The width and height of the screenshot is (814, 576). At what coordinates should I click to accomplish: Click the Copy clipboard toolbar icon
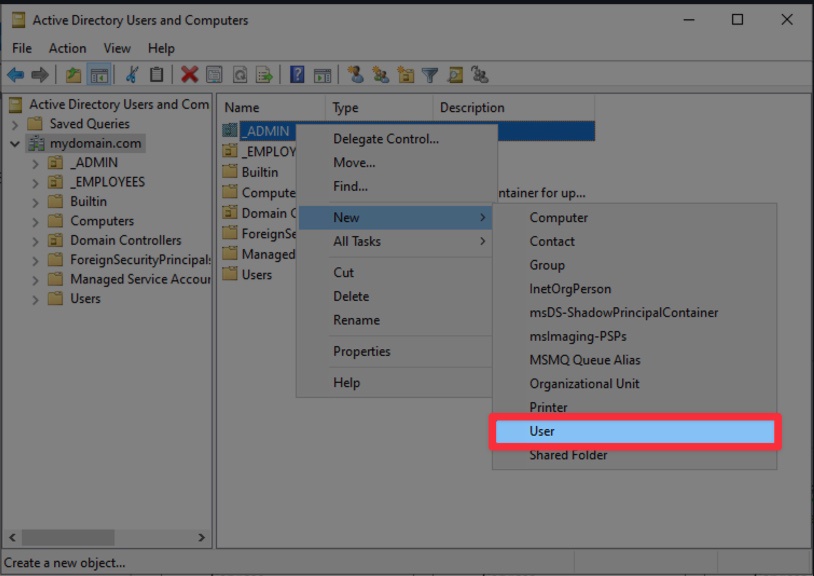click(156, 75)
